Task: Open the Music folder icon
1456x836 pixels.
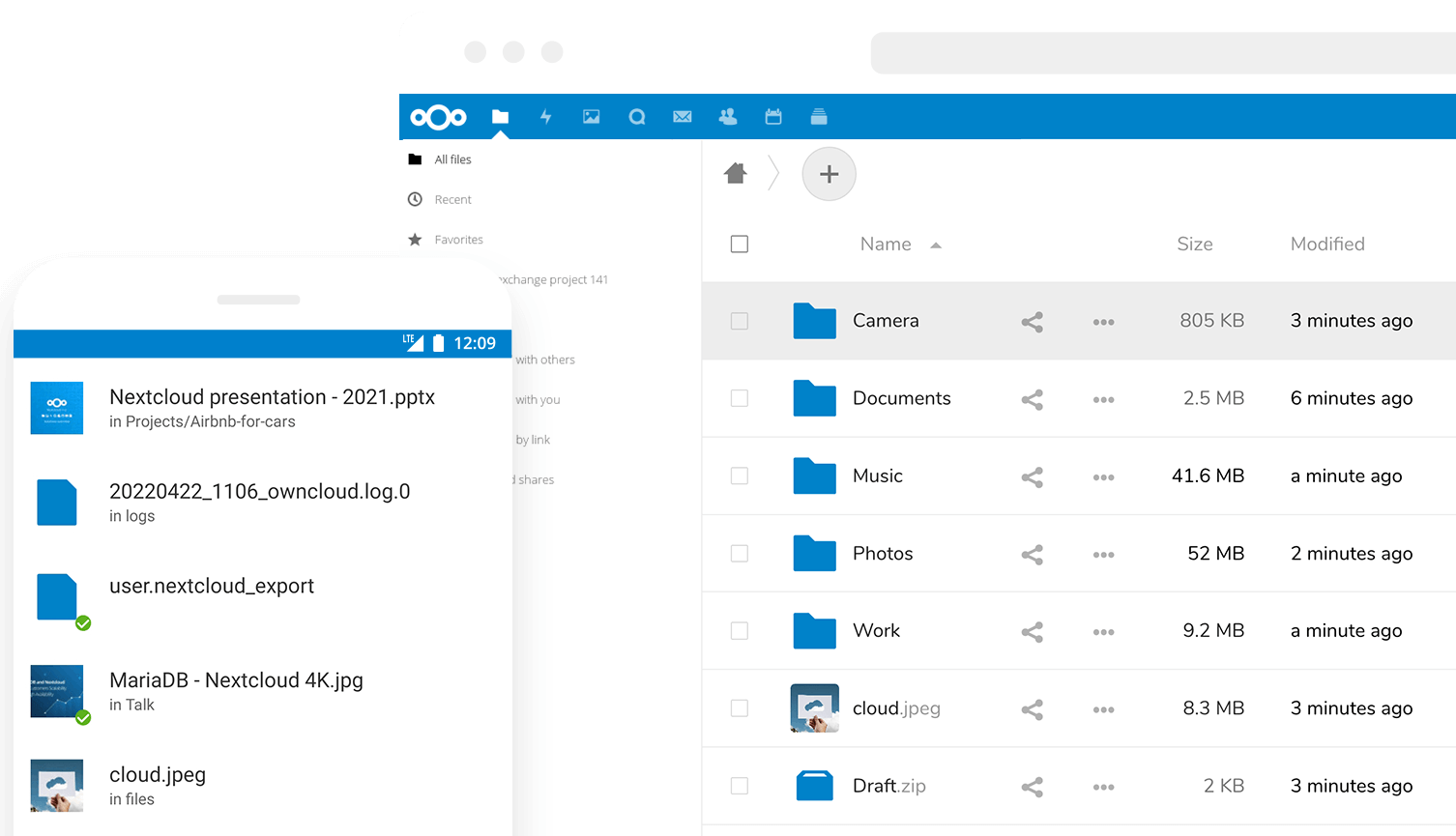Action: pos(815,476)
